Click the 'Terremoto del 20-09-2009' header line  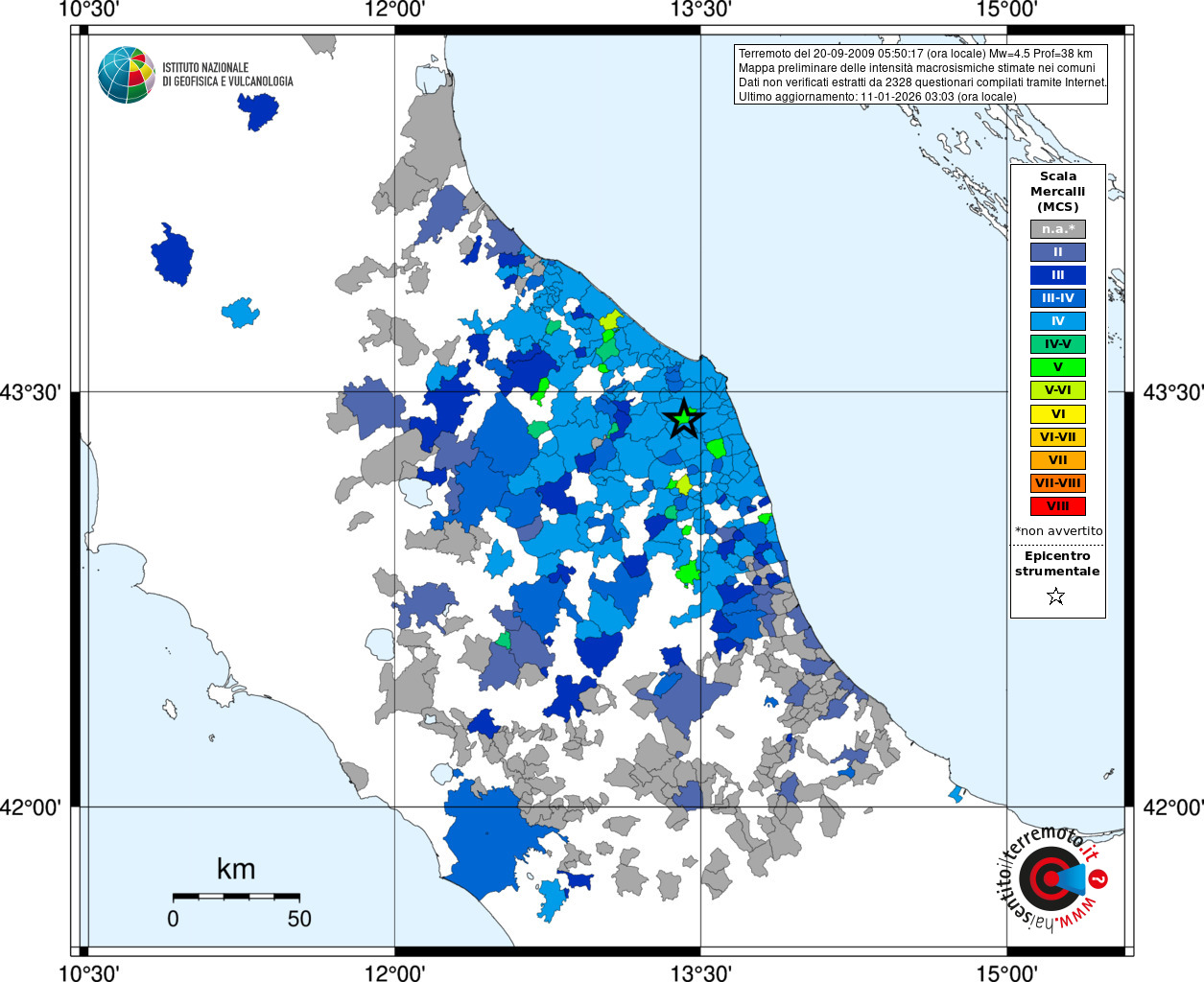click(x=915, y=54)
